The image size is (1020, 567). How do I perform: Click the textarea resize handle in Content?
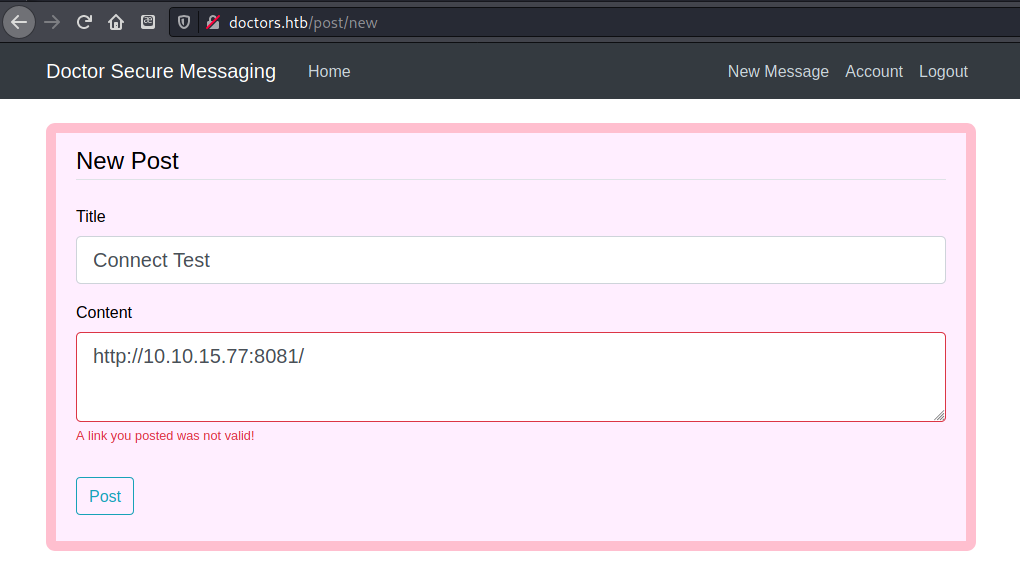[939, 415]
